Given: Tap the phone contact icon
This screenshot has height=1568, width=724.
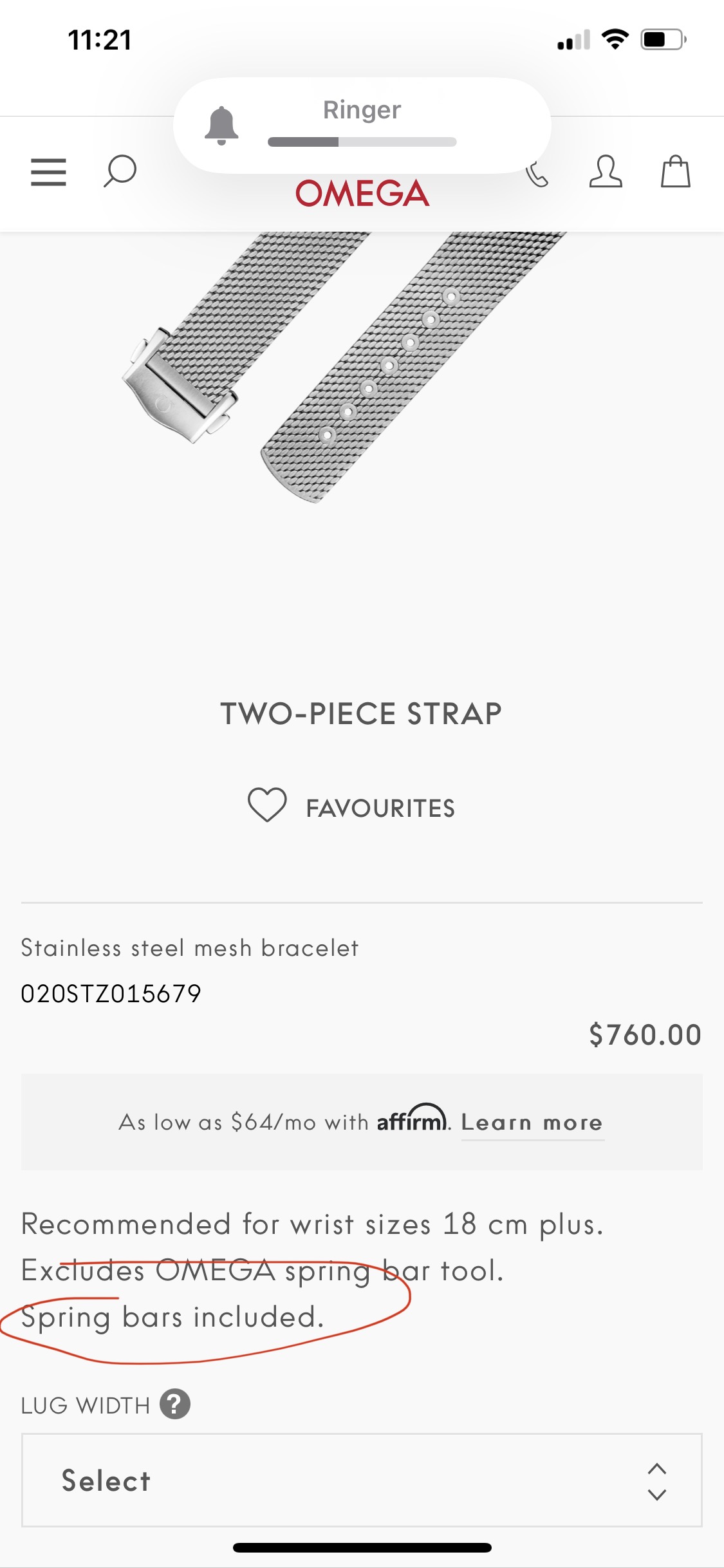Looking at the screenshot, I should pos(537,175).
